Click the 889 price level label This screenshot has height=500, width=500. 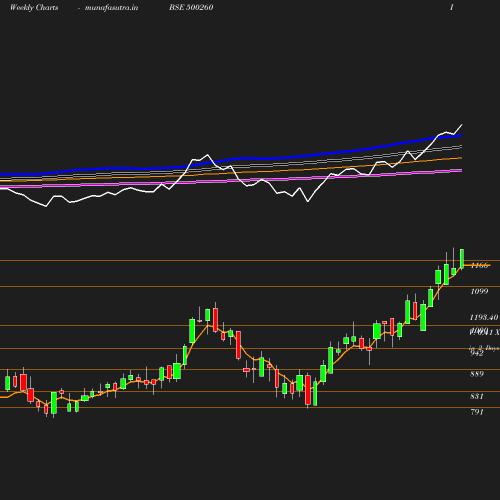pos(477,374)
